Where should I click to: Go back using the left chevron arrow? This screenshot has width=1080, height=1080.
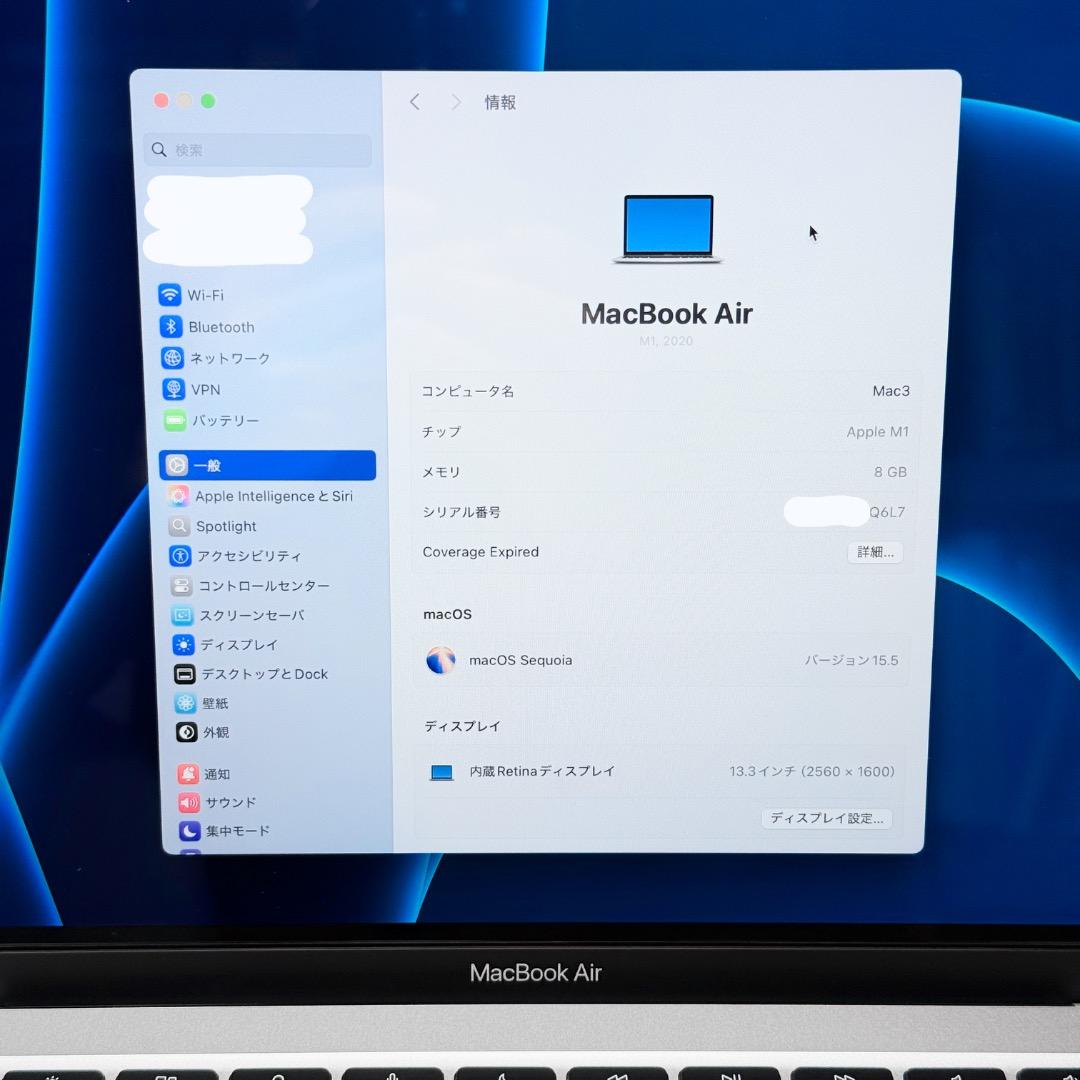pyautogui.click(x=414, y=101)
